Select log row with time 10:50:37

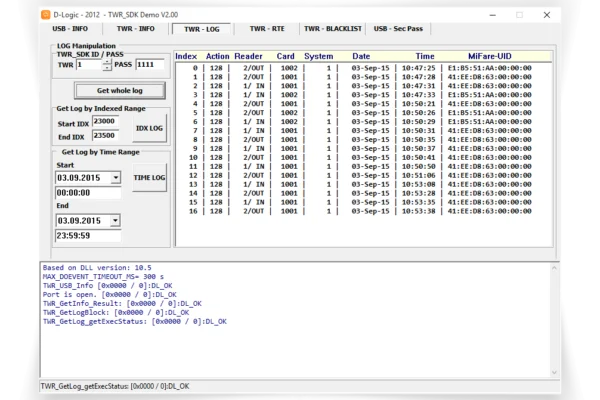click(x=362, y=149)
